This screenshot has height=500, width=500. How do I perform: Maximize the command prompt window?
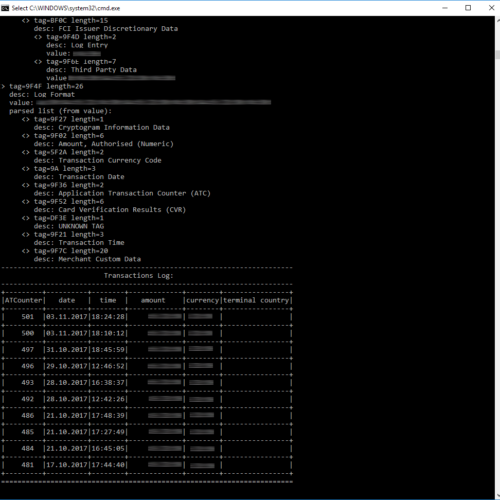pyautogui.click(x=468, y=8)
